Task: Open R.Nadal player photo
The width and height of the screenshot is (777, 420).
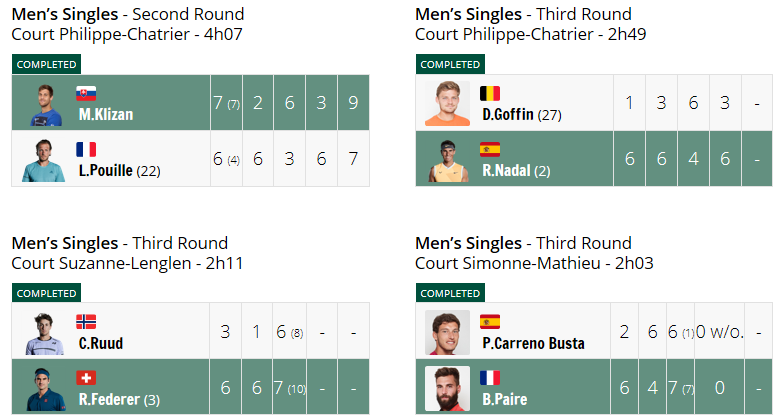Action: 447,160
